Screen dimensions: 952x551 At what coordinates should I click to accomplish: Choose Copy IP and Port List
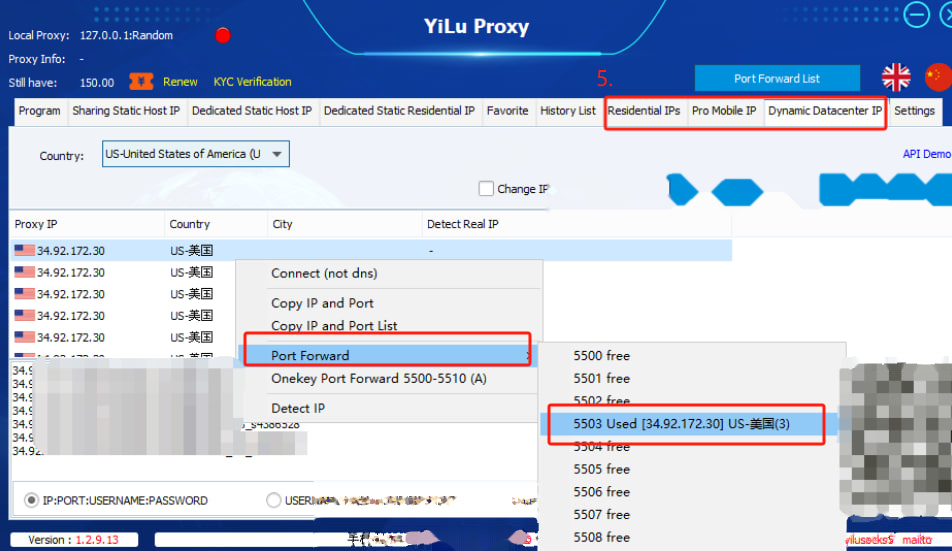(334, 326)
